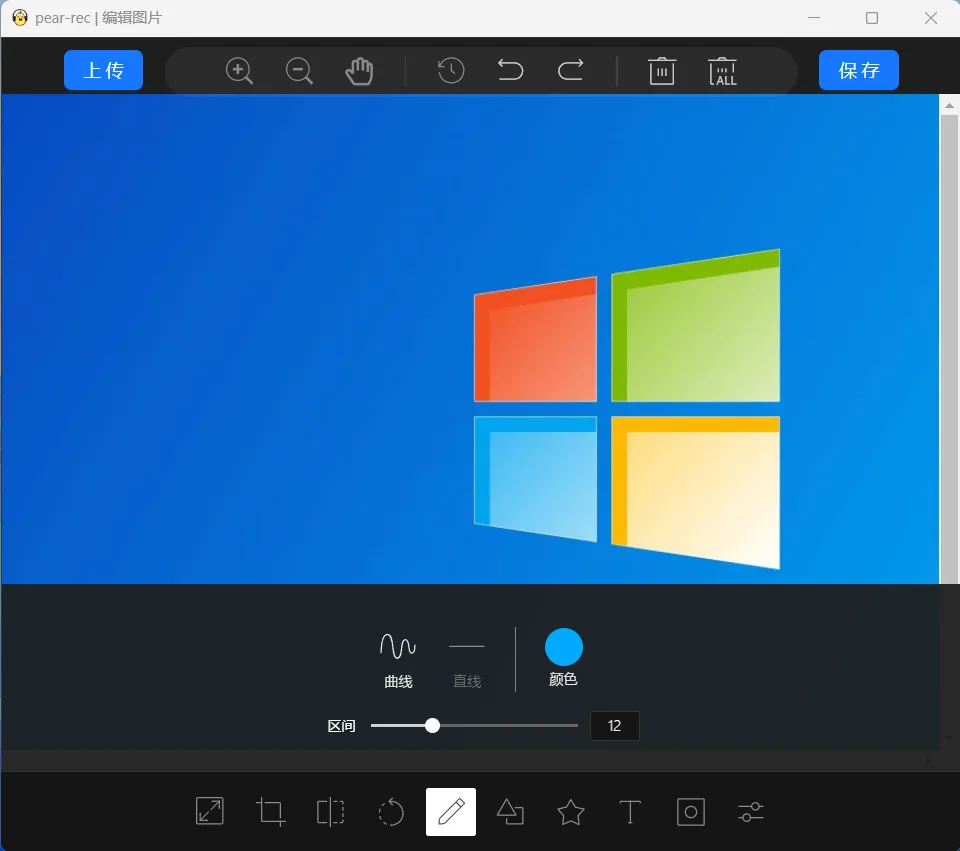
Task: Open the filter sliders tool
Action: tap(751, 812)
